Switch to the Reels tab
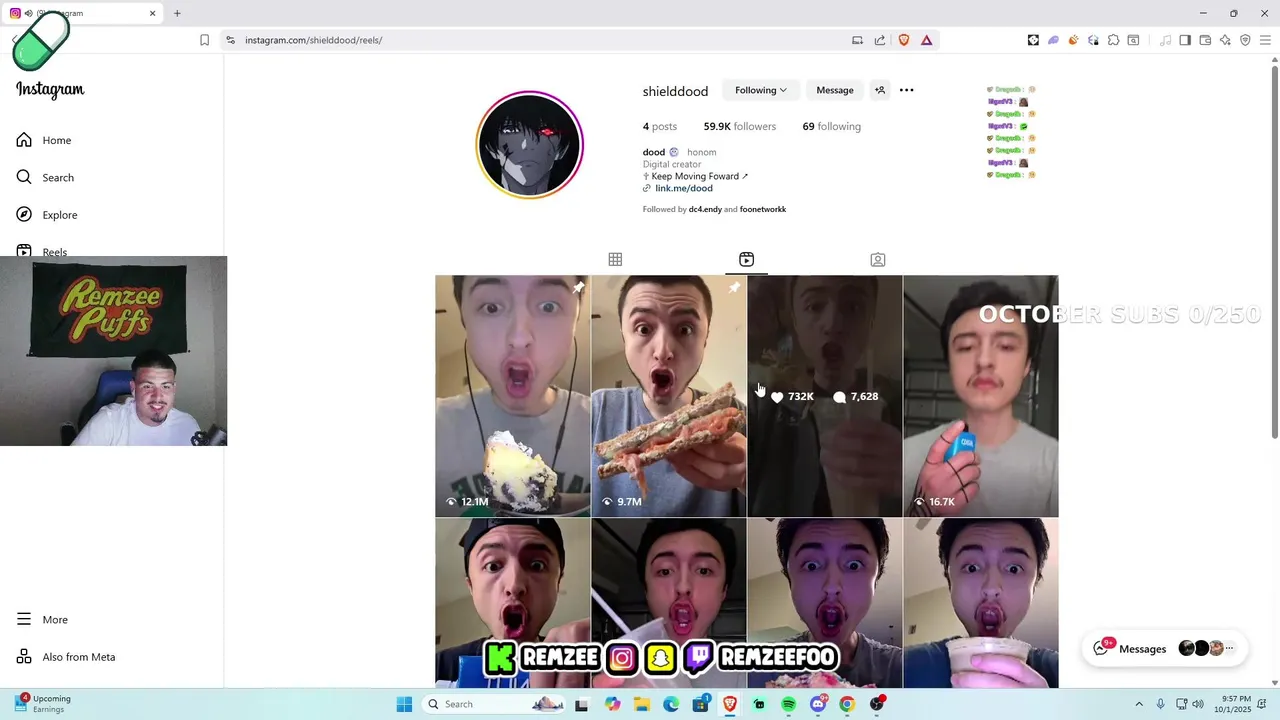The width and height of the screenshot is (1280, 720). (746, 259)
